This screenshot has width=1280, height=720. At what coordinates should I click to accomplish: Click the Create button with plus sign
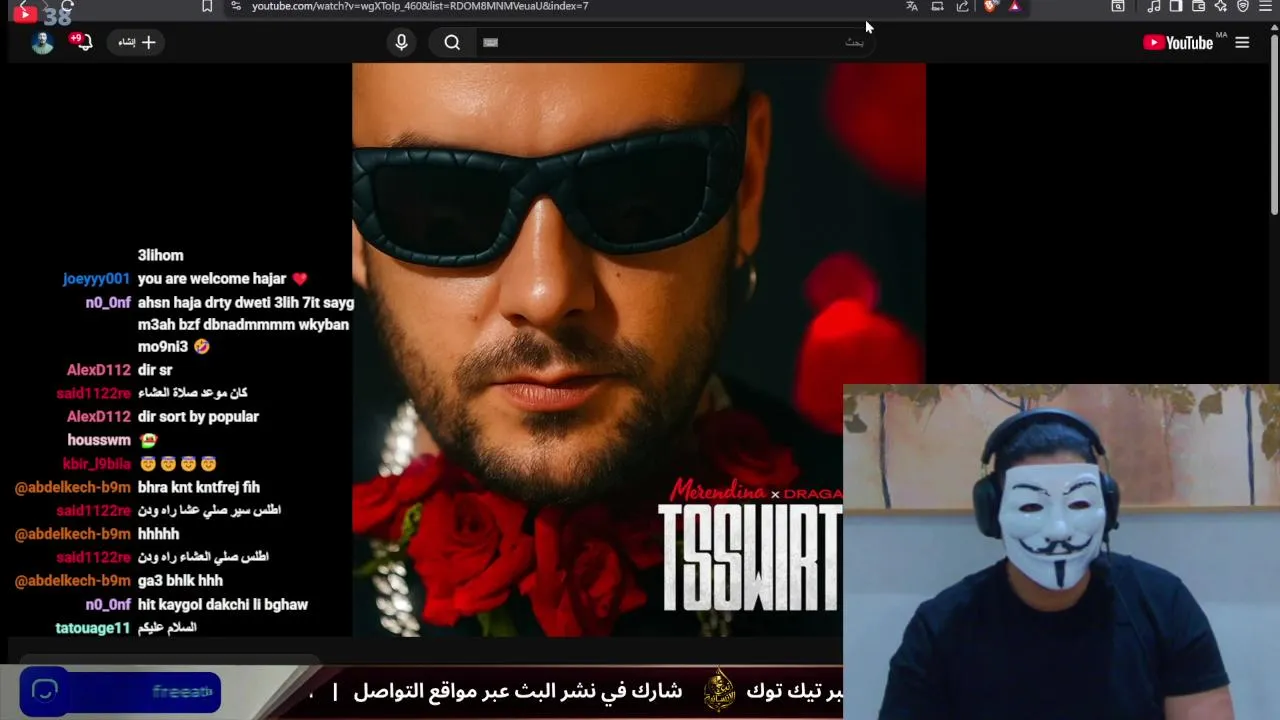point(138,42)
